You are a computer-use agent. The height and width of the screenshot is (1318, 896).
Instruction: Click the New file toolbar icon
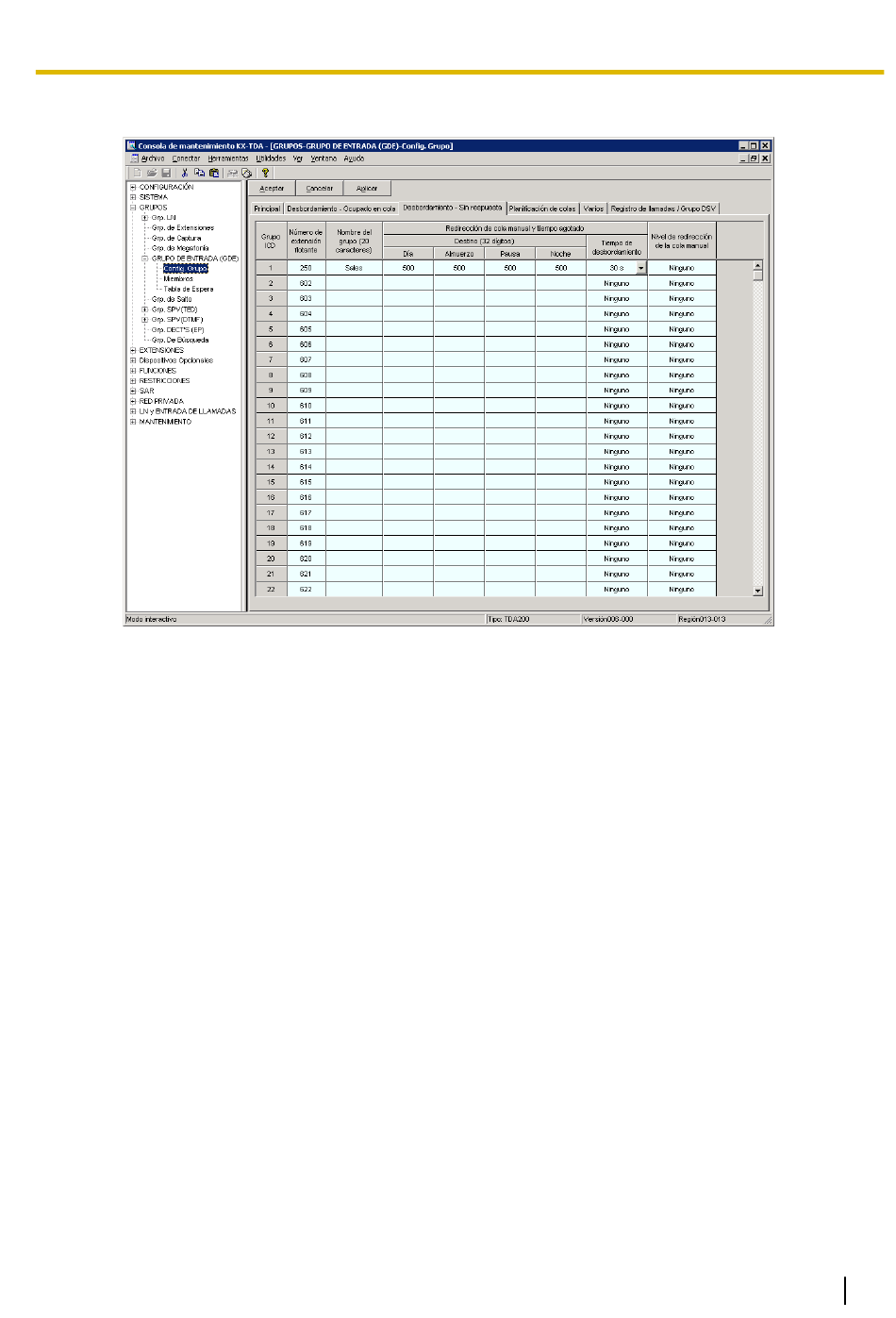[x=137, y=173]
